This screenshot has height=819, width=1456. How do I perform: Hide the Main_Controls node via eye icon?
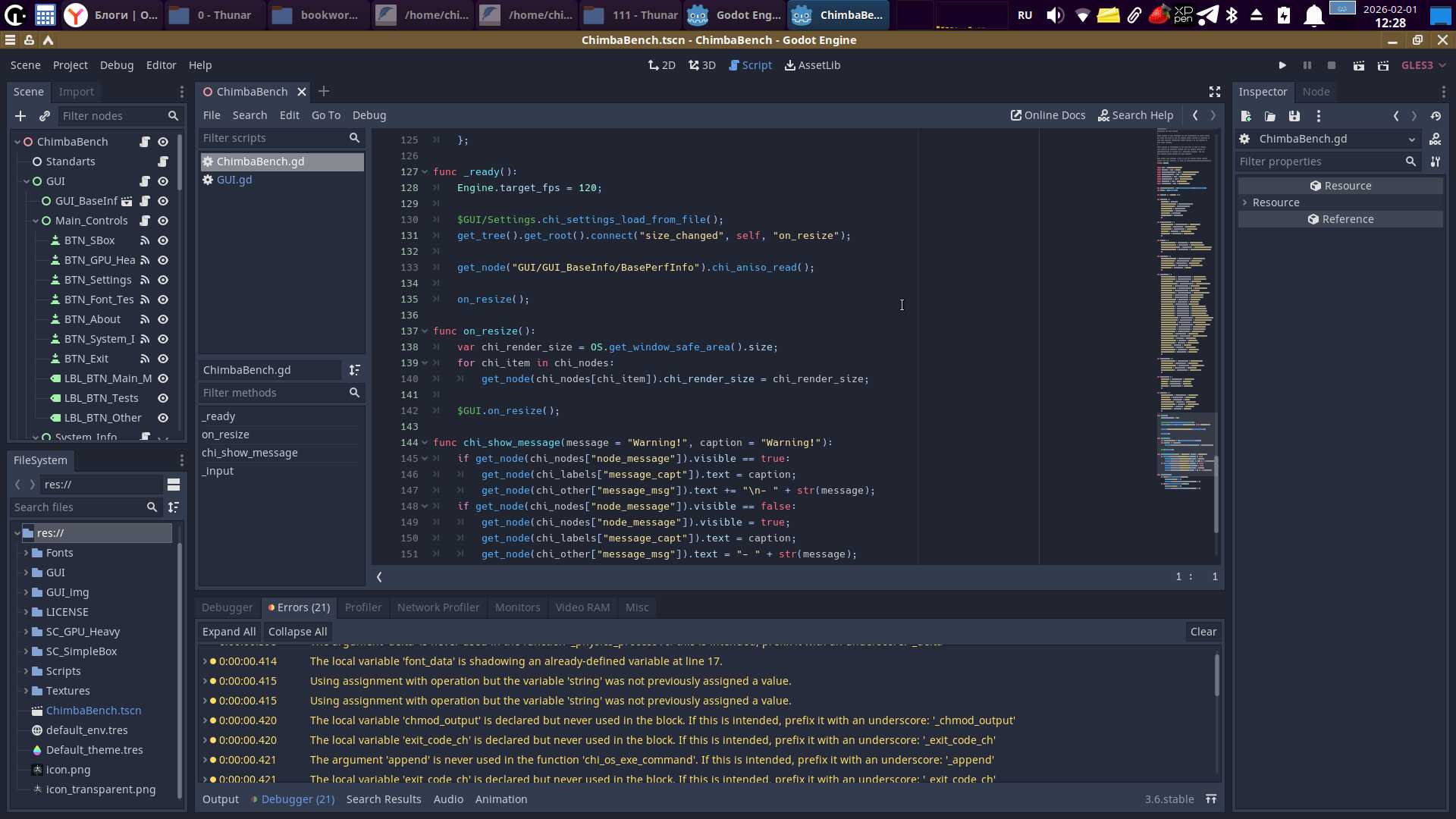pyautogui.click(x=162, y=221)
